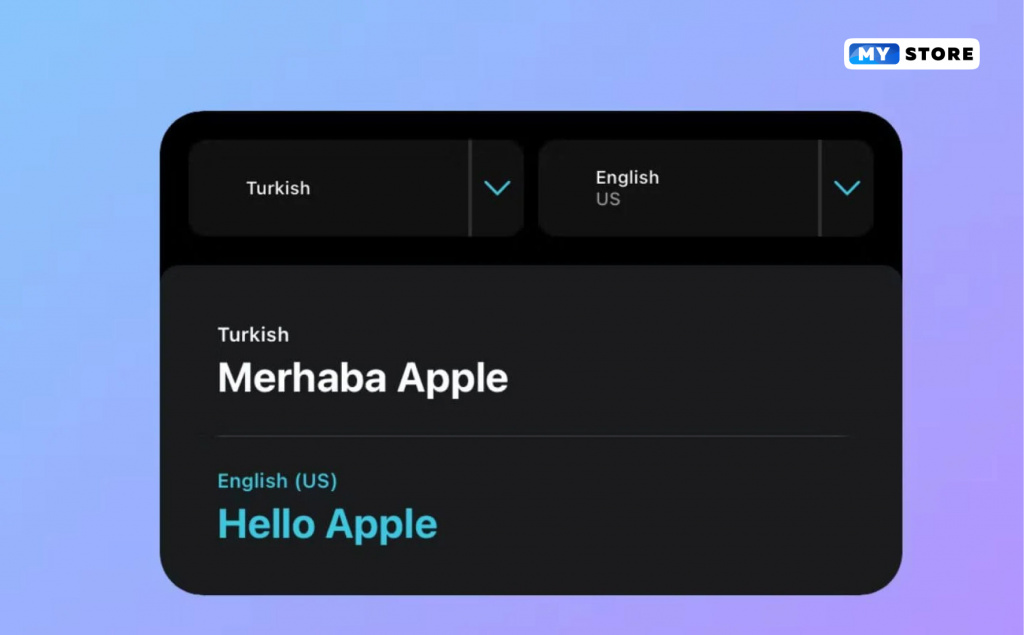The width and height of the screenshot is (1024, 635).
Task: Click the teal English (US) label
Action: 277,481
